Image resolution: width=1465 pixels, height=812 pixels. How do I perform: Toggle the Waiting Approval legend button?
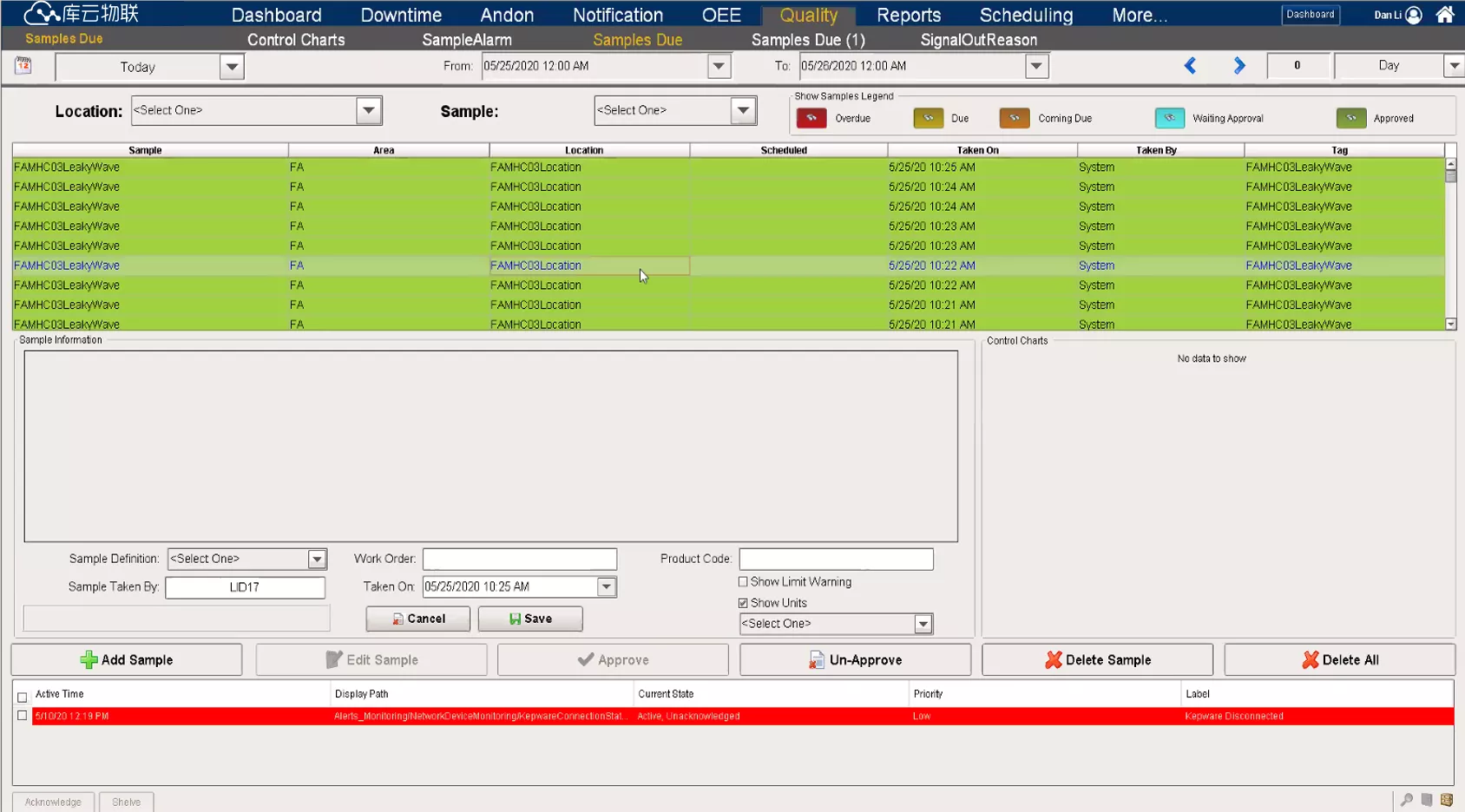pos(1169,118)
